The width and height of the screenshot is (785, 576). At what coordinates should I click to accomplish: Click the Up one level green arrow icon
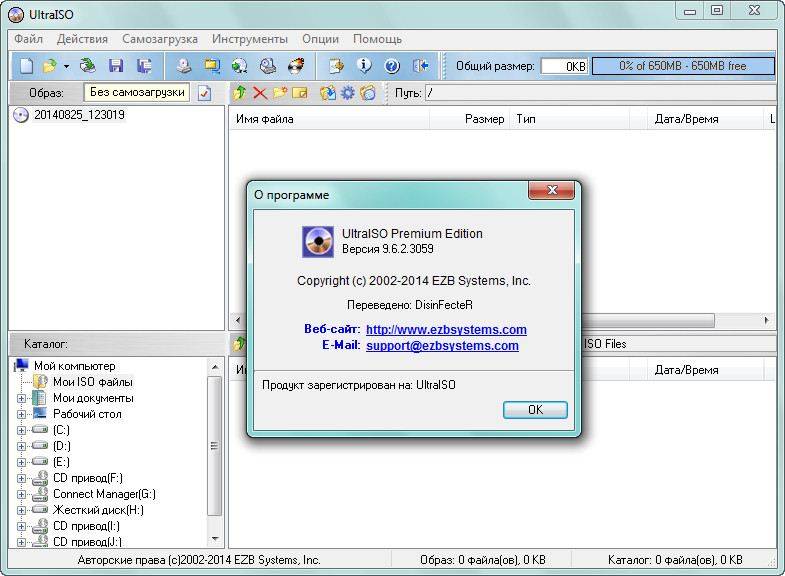point(240,93)
